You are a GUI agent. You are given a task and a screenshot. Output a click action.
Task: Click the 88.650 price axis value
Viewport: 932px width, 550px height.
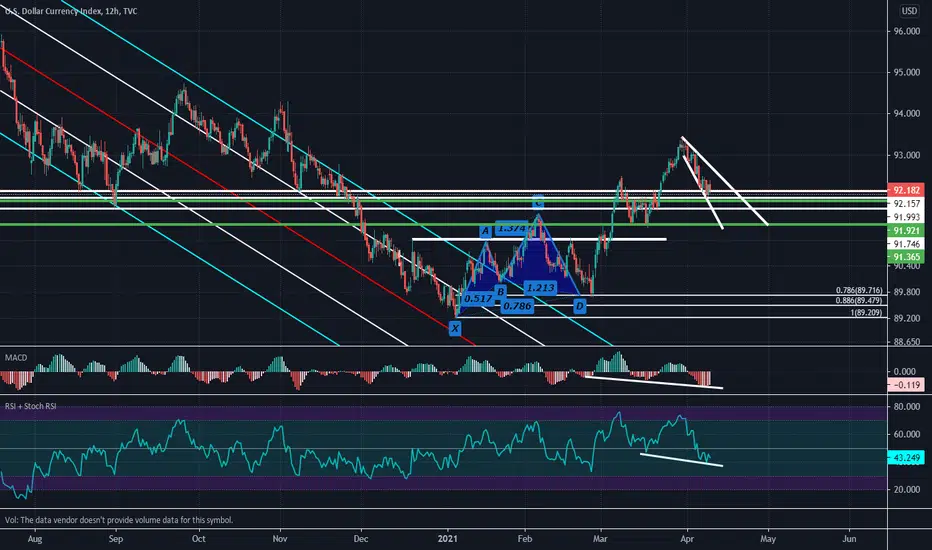(x=907, y=342)
